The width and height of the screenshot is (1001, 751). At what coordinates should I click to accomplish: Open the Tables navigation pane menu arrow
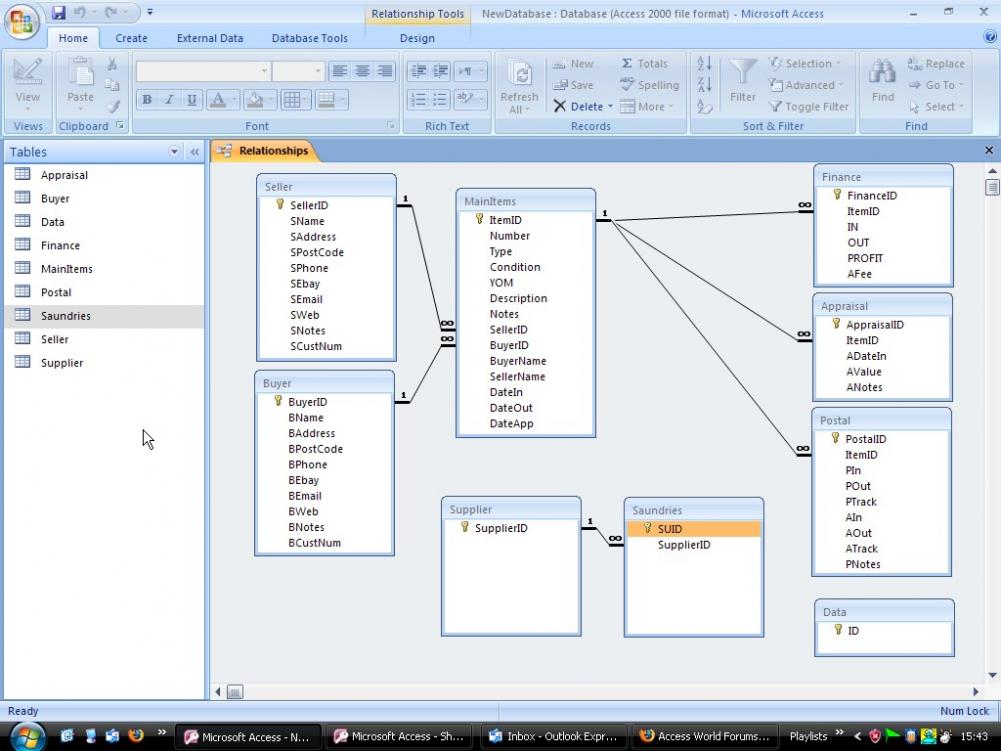click(174, 152)
